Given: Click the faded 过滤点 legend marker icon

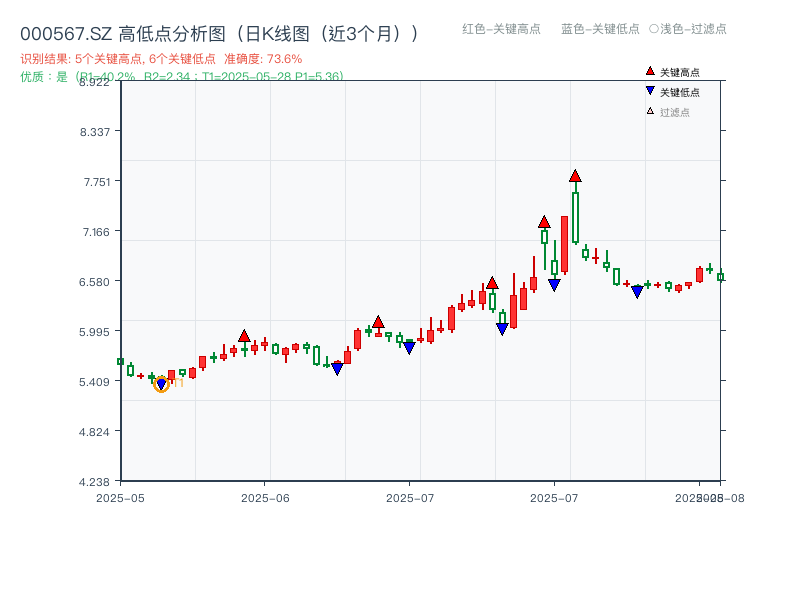Looking at the screenshot, I should (x=650, y=111).
